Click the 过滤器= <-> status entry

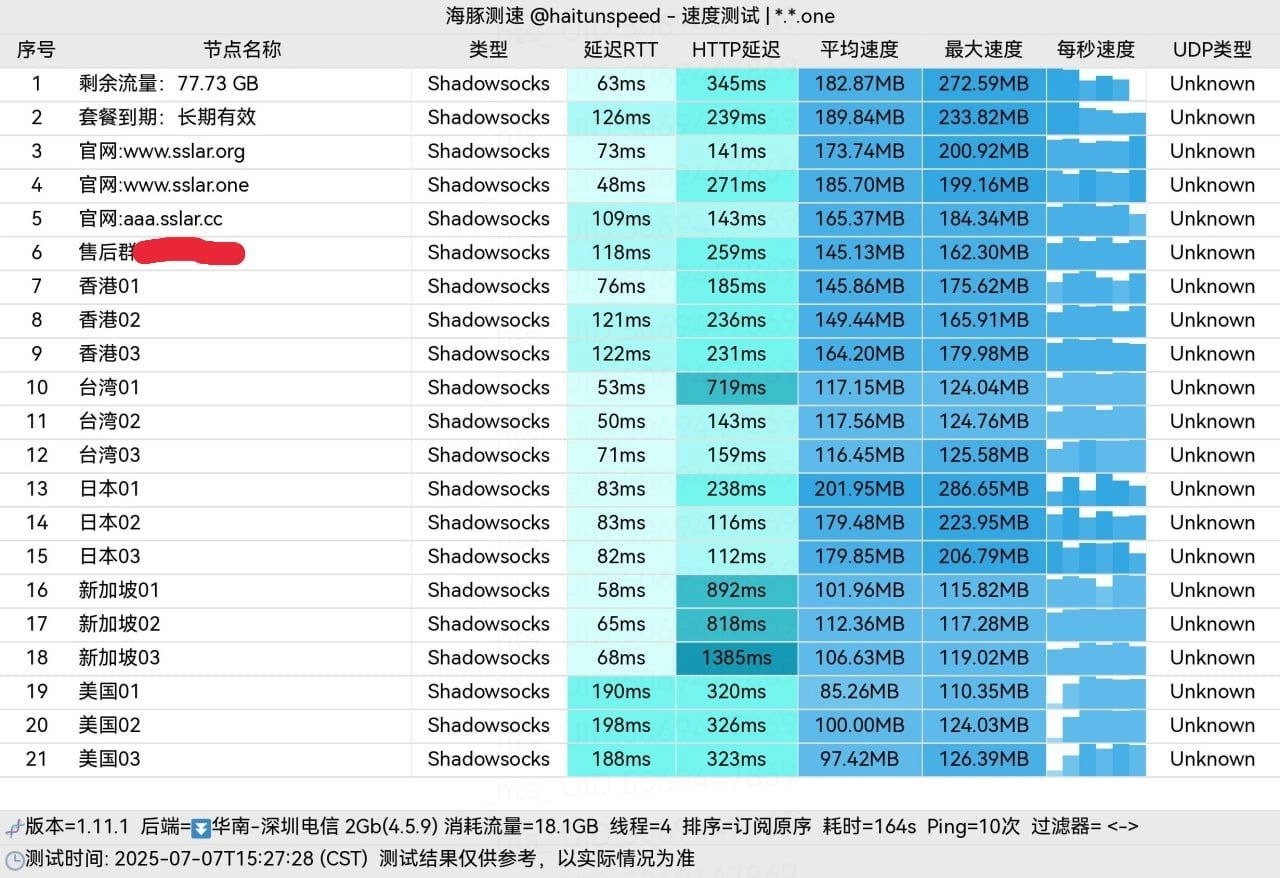coord(1084,828)
